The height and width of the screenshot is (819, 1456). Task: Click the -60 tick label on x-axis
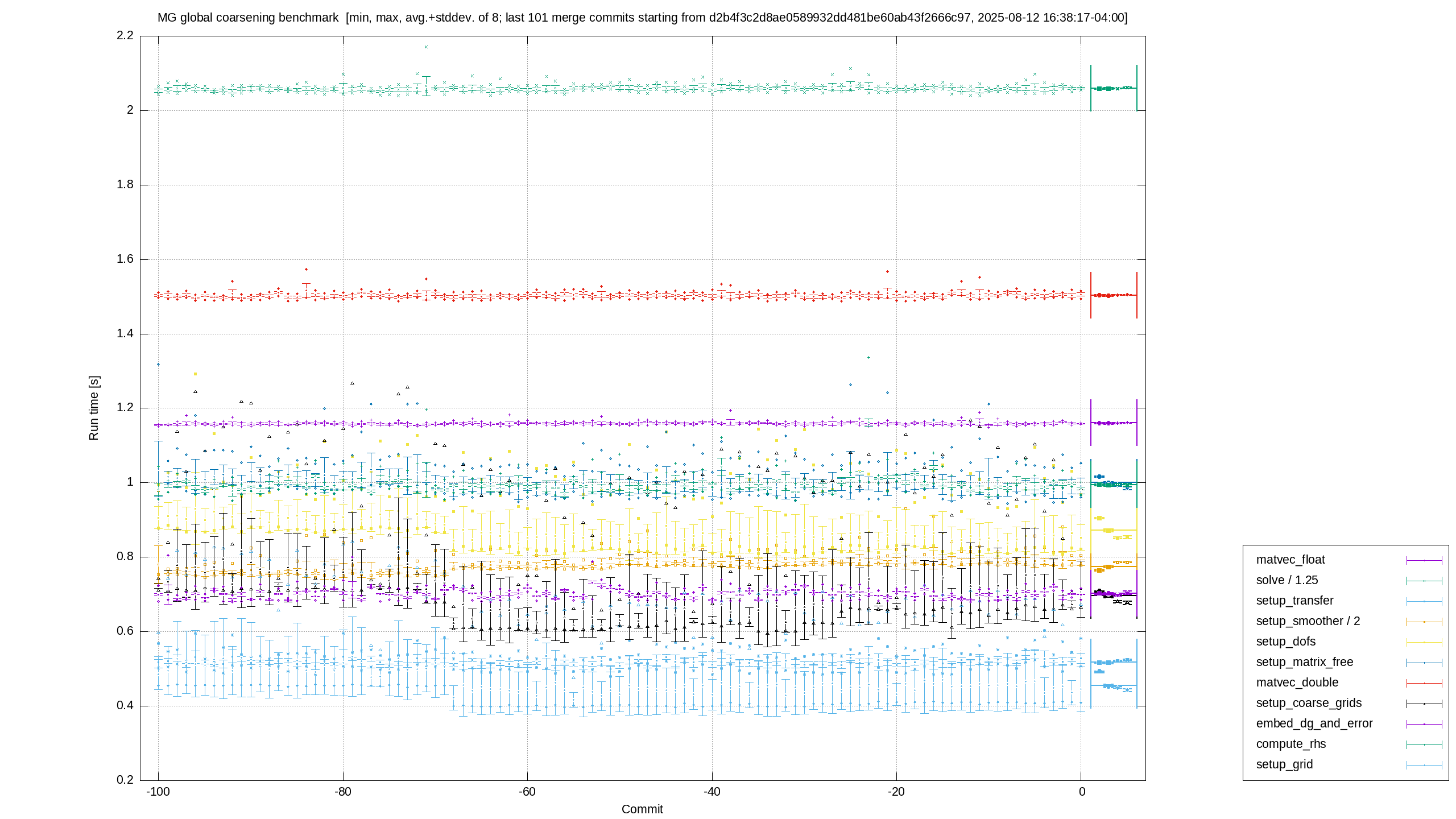pos(527,792)
